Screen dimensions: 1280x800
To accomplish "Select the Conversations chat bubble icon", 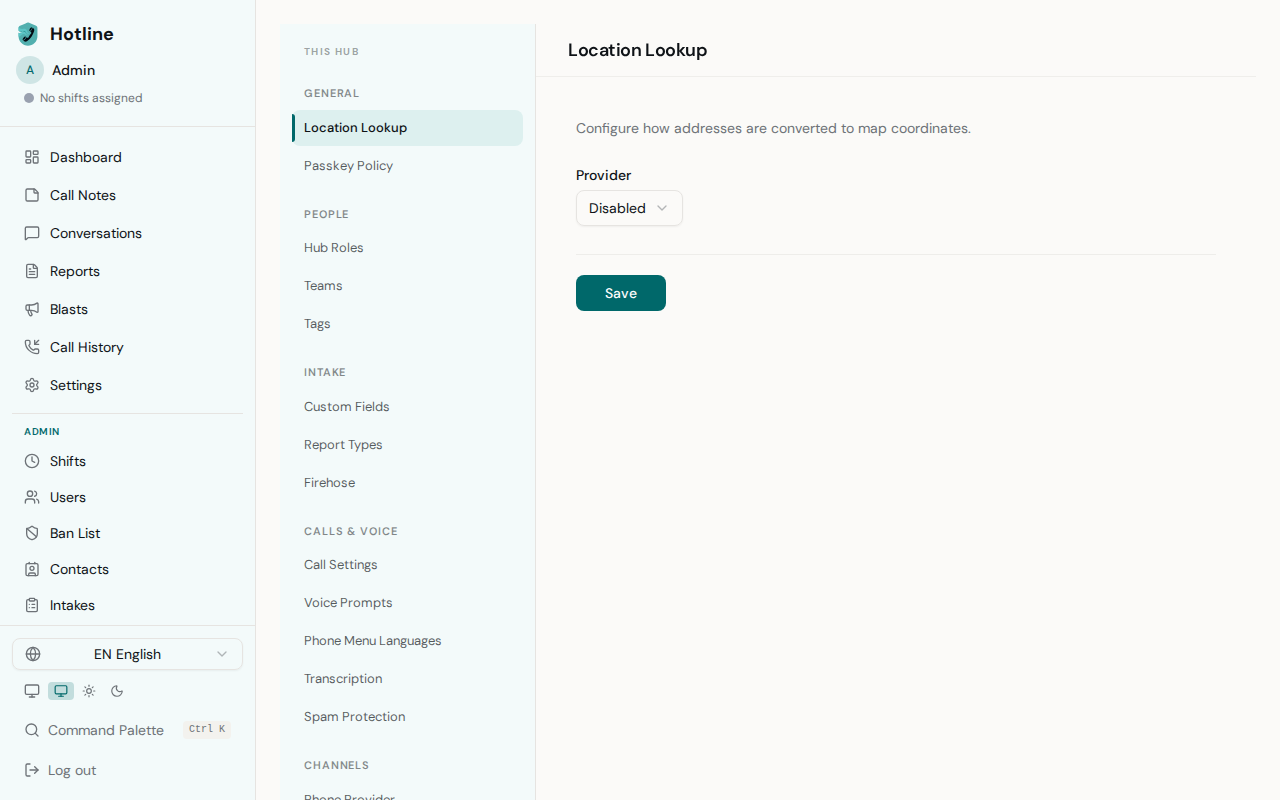I will [31, 233].
